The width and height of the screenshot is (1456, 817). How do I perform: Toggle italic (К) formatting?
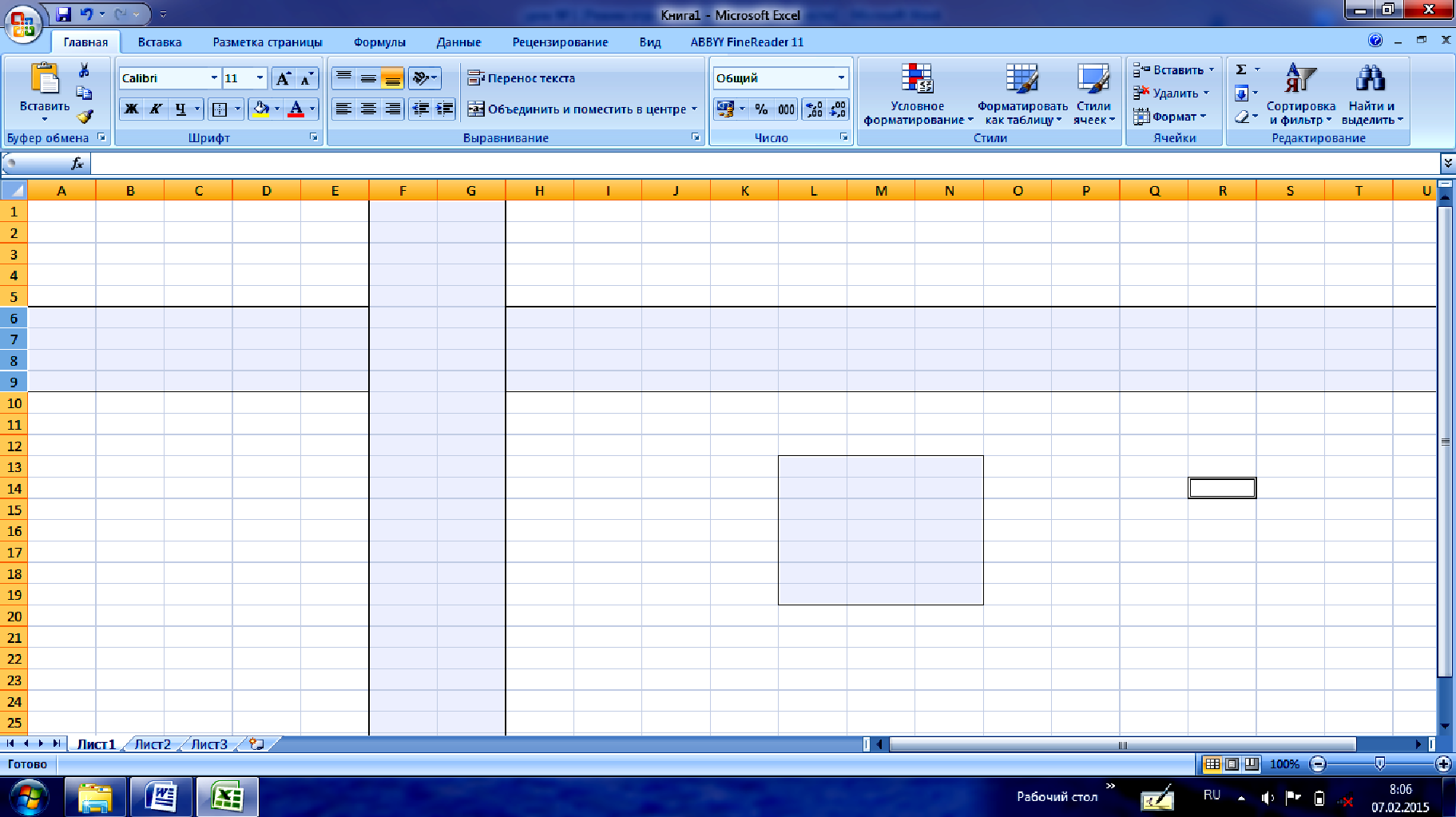pyautogui.click(x=156, y=109)
